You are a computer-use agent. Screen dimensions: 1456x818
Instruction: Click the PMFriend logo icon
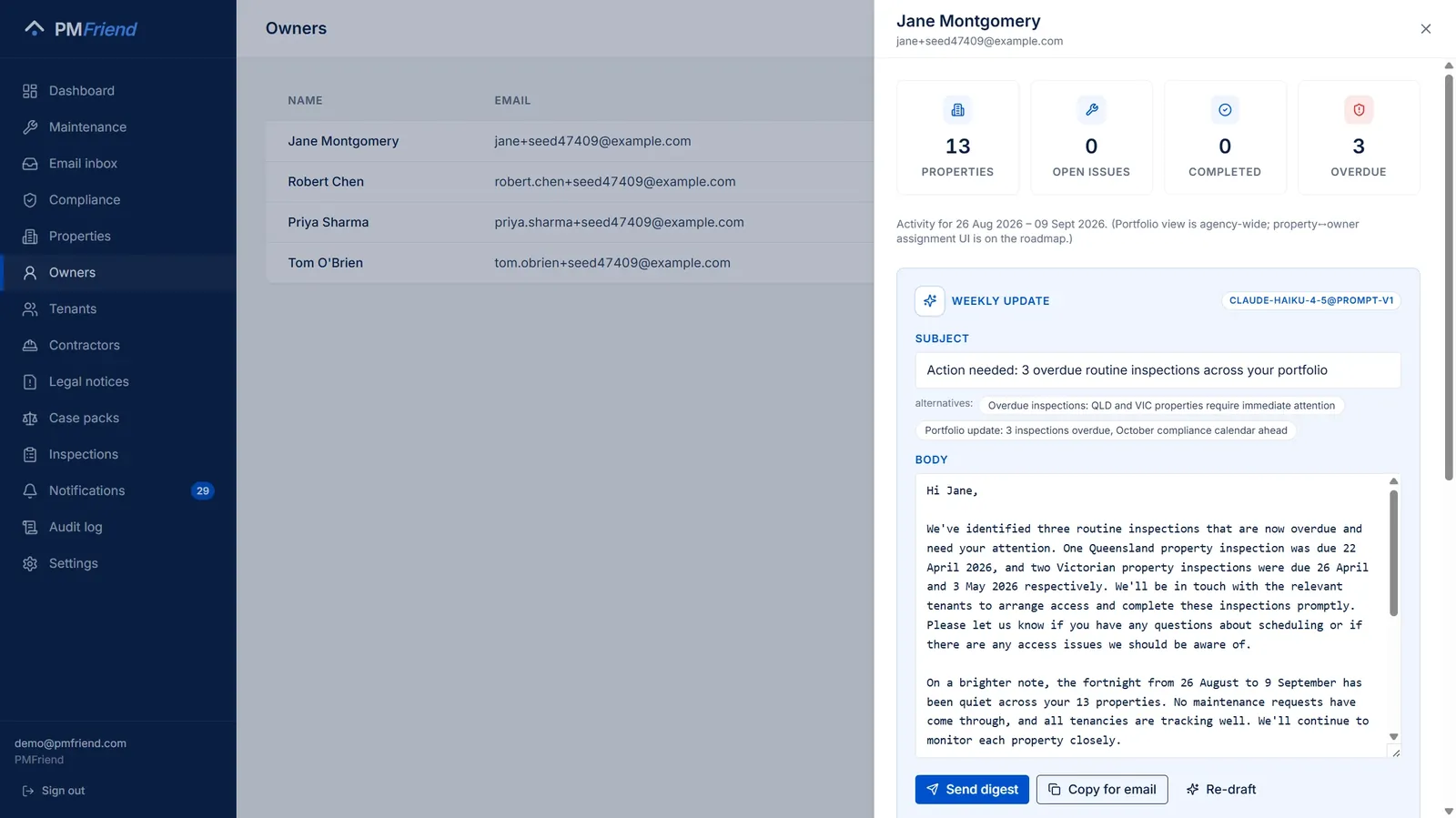pyautogui.click(x=34, y=28)
